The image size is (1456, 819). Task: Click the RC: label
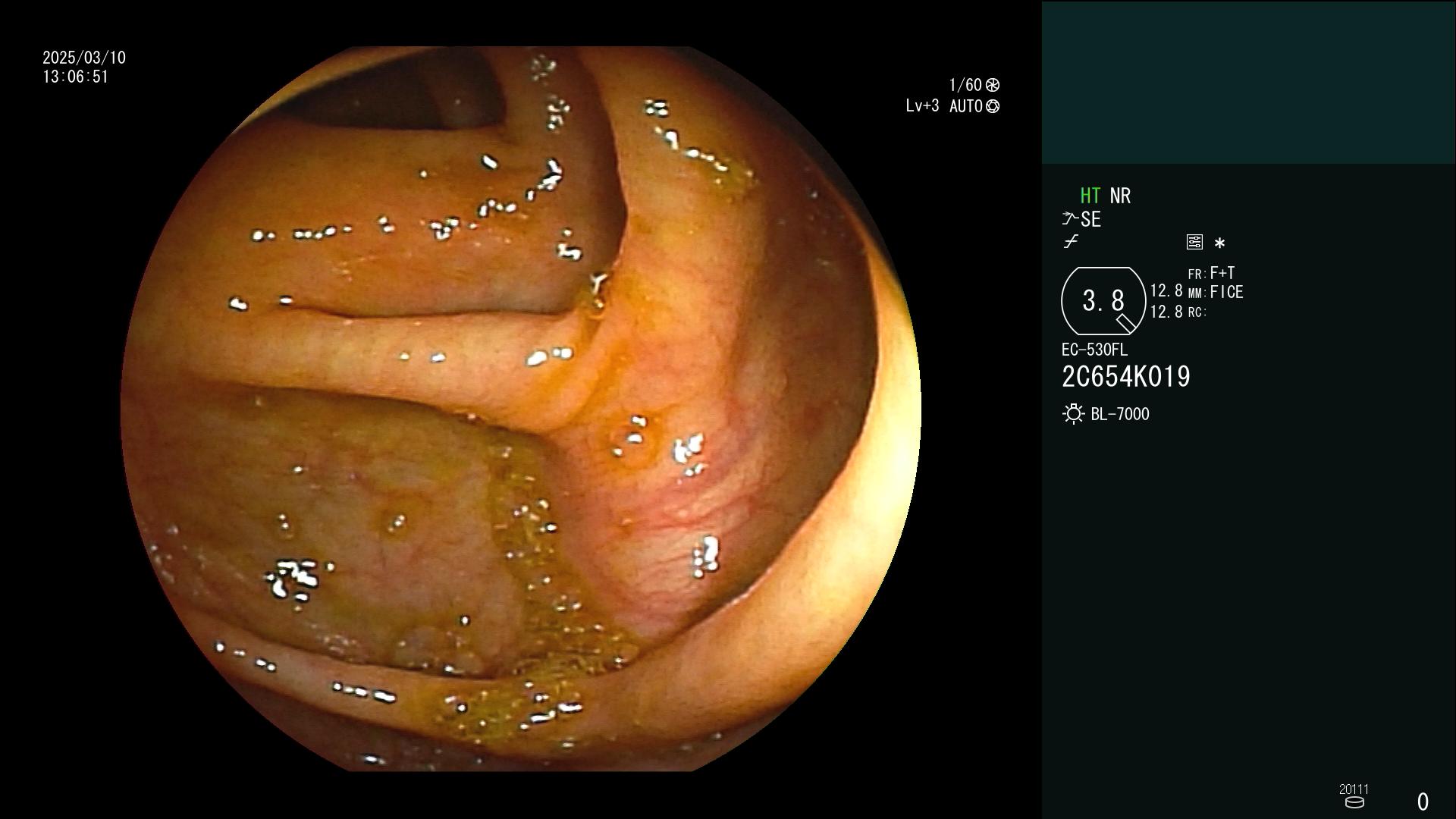pyautogui.click(x=1197, y=312)
